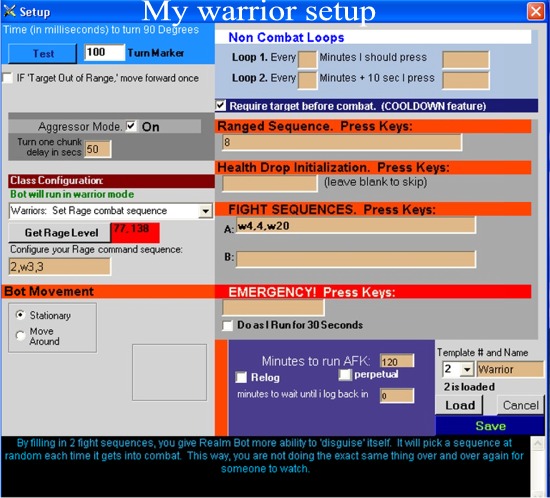Viewport: 550px width, 498px height.
Task: Click the Load template button
Action: click(460, 405)
